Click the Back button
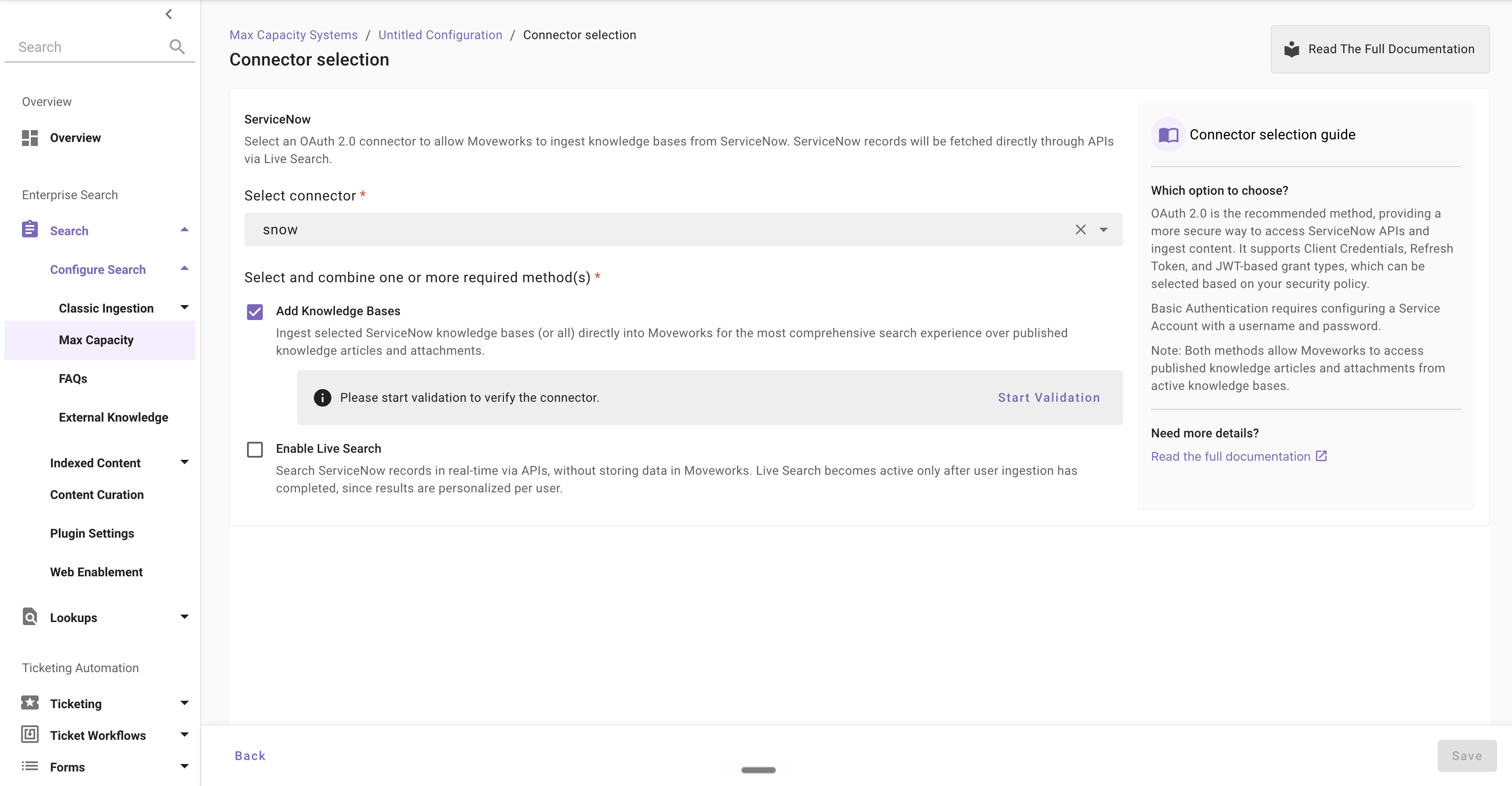 coord(250,756)
